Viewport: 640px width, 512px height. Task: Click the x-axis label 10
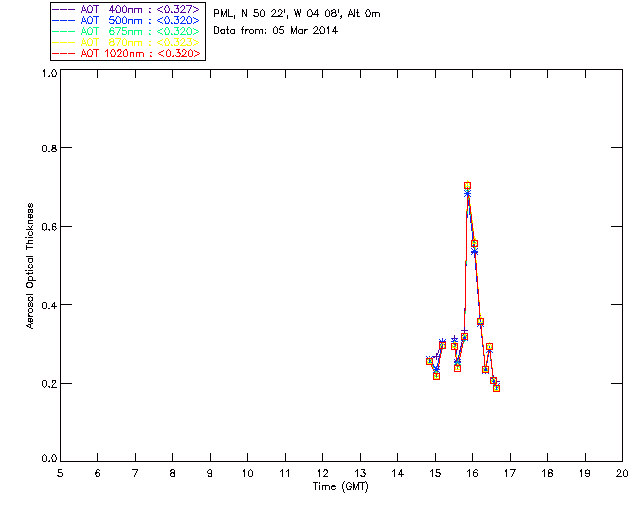tap(247, 473)
